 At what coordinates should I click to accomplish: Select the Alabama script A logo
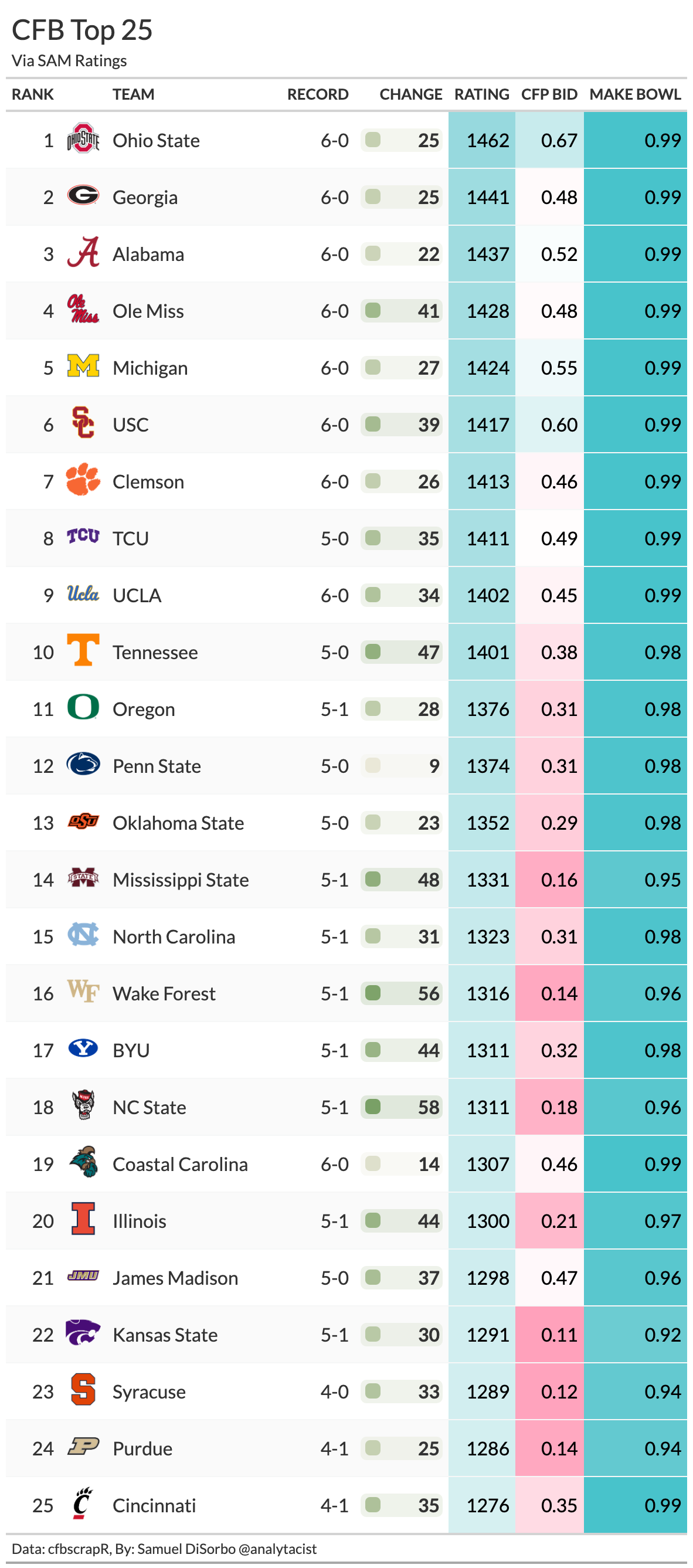point(83,253)
